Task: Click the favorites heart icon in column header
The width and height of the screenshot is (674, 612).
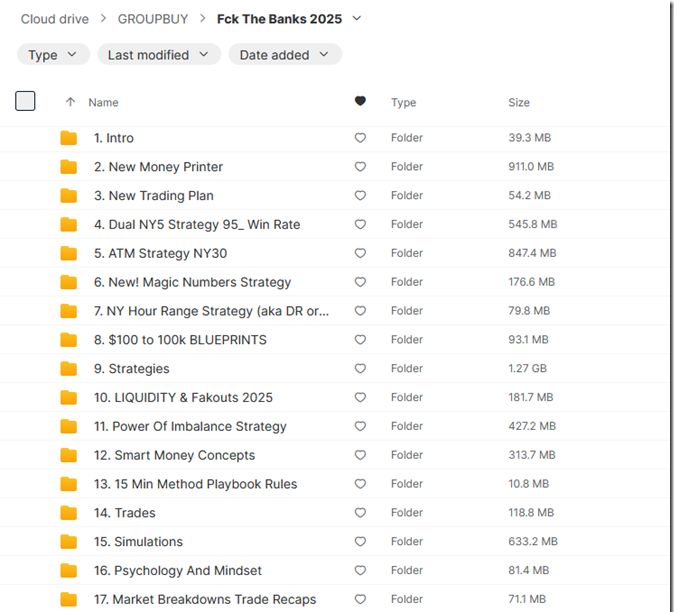Action: (x=360, y=102)
